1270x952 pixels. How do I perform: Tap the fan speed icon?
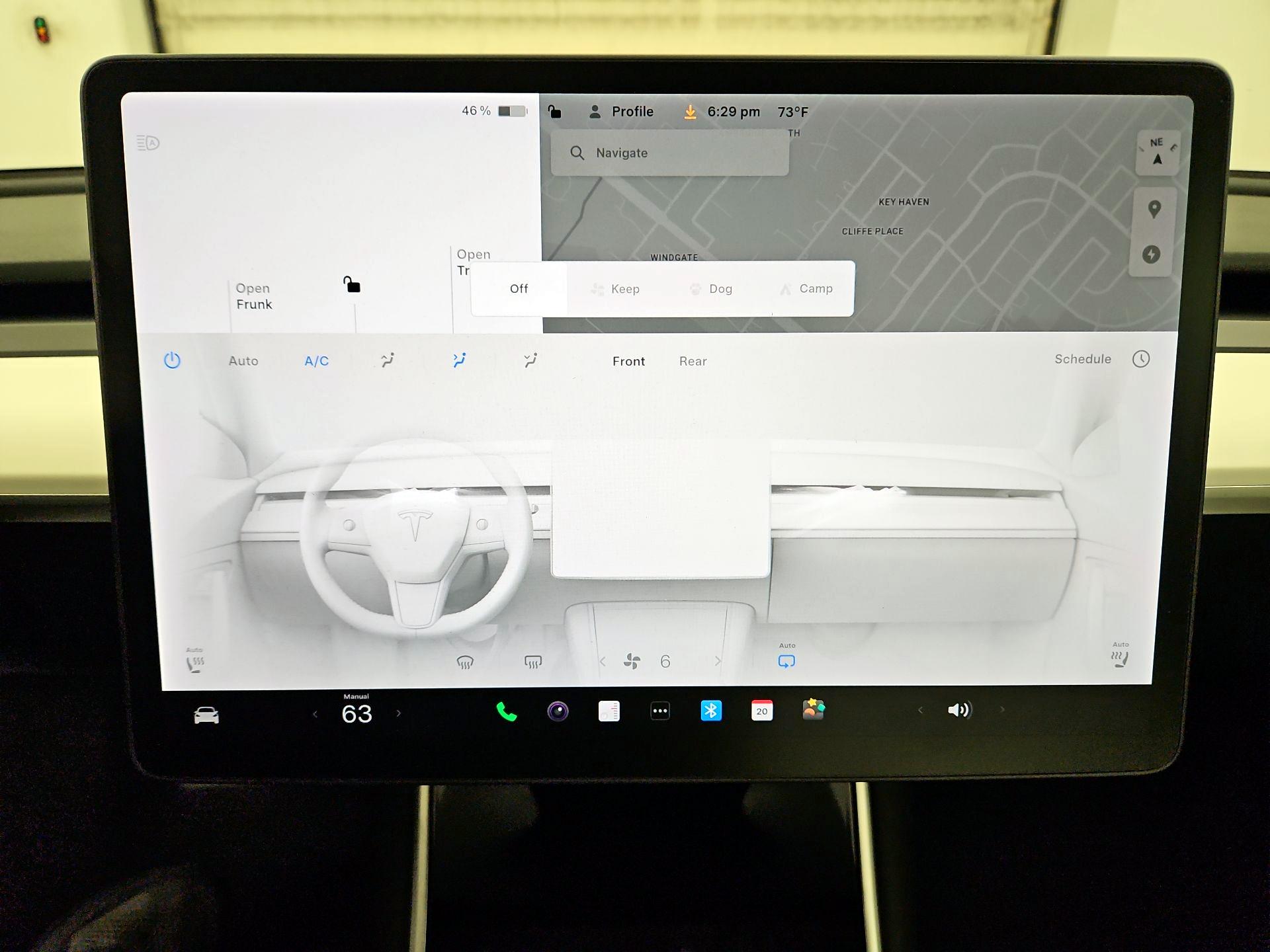pyautogui.click(x=632, y=661)
